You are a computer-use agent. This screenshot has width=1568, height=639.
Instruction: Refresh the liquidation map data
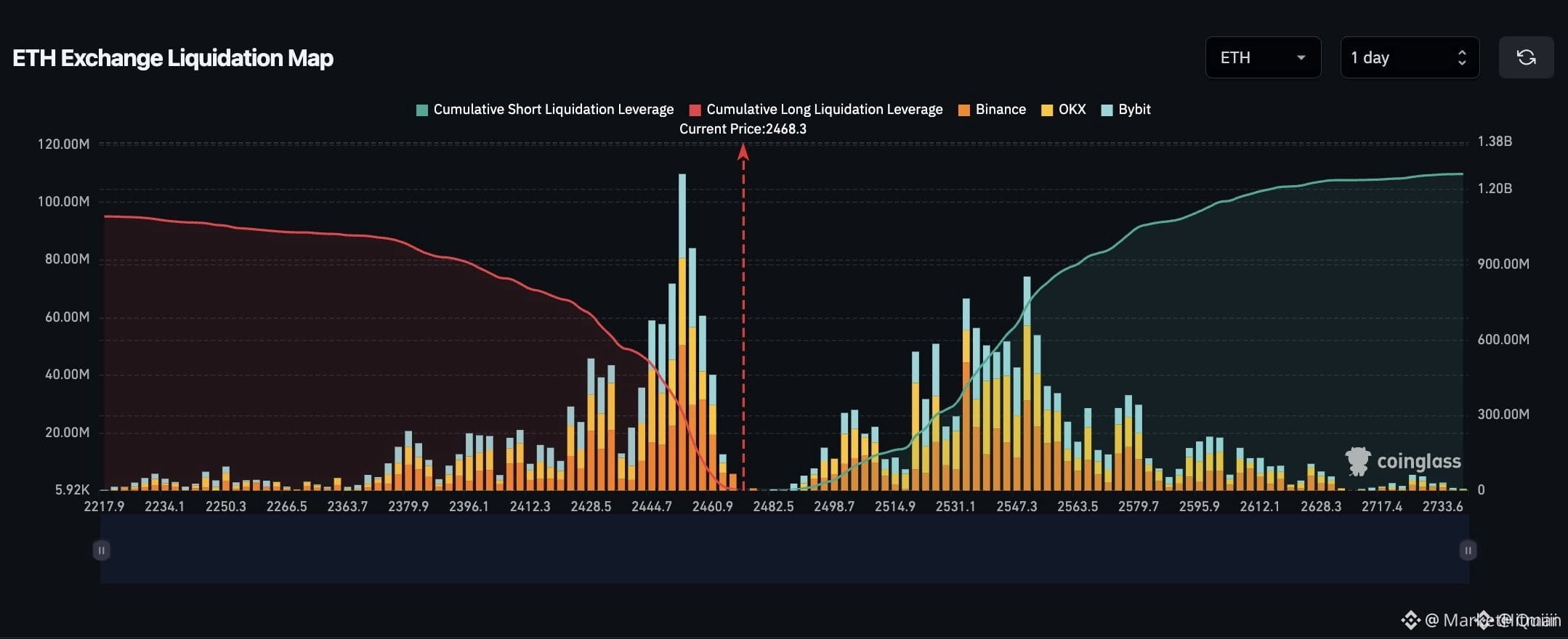(1526, 57)
